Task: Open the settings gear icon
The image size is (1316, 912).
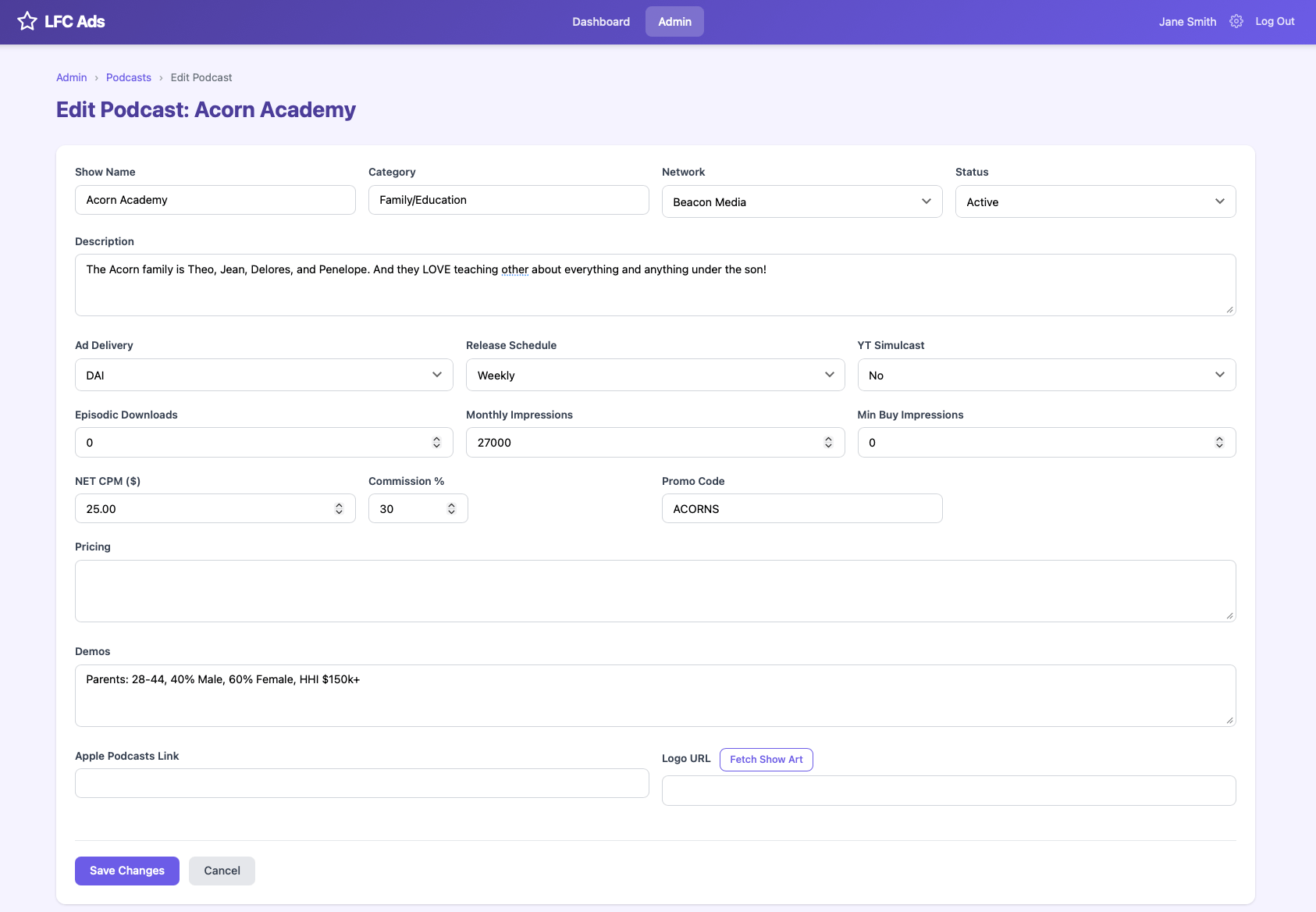Action: click(x=1236, y=21)
